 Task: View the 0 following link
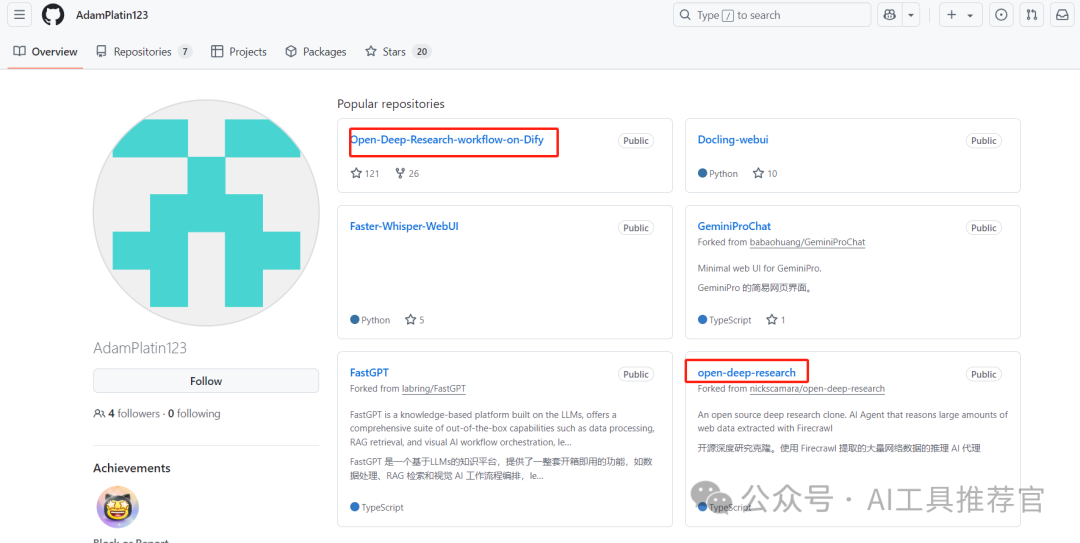(x=194, y=413)
